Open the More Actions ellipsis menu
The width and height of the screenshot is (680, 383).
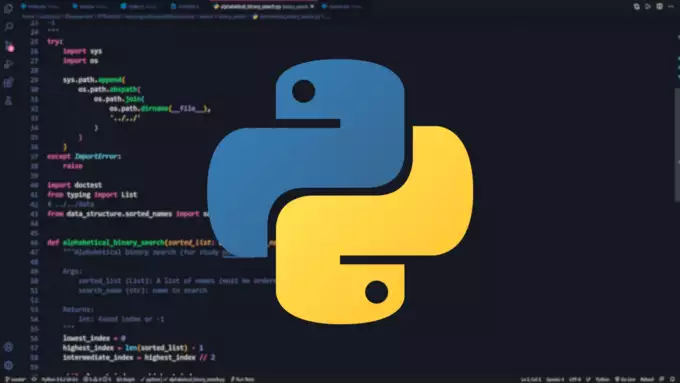click(x=671, y=7)
